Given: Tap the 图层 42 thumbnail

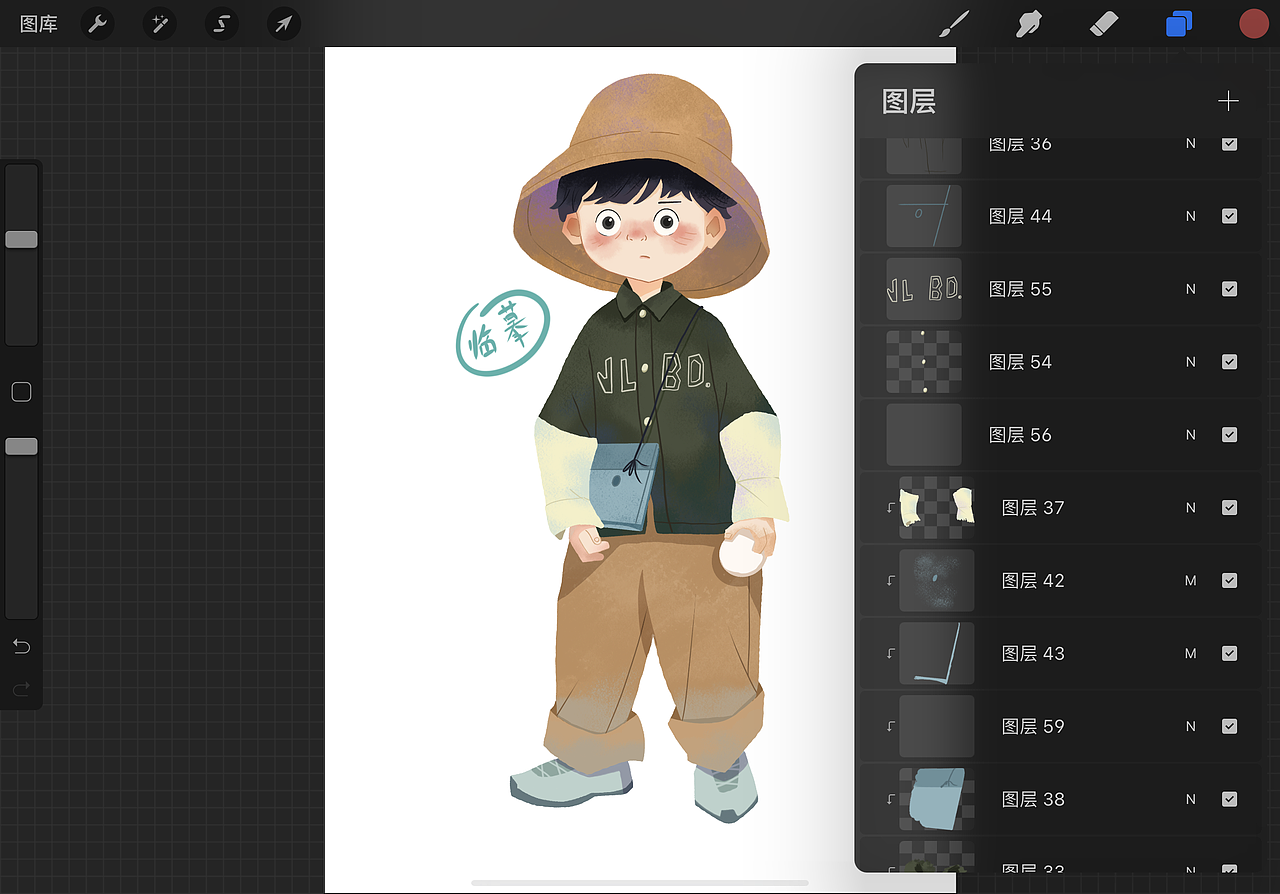Looking at the screenshot, I should click(937, 581).
